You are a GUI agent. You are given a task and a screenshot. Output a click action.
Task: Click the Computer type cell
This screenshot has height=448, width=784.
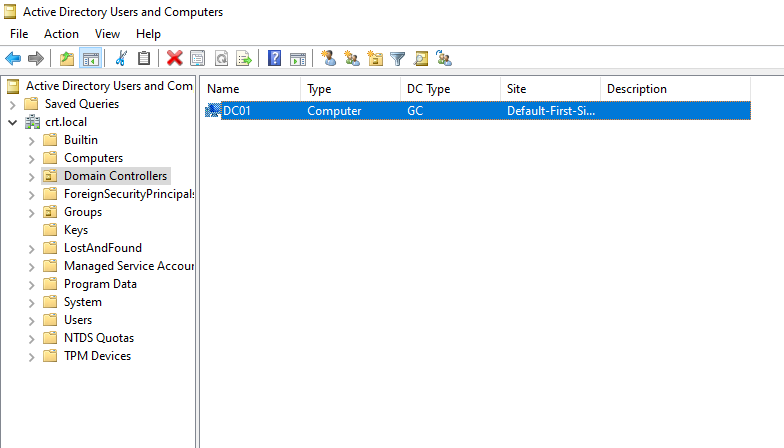coord(334,110)
